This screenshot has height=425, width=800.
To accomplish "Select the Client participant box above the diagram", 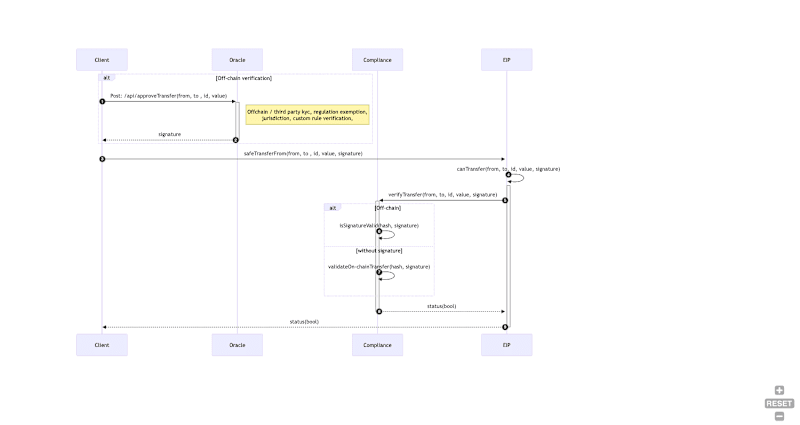I will click(102, 60).
